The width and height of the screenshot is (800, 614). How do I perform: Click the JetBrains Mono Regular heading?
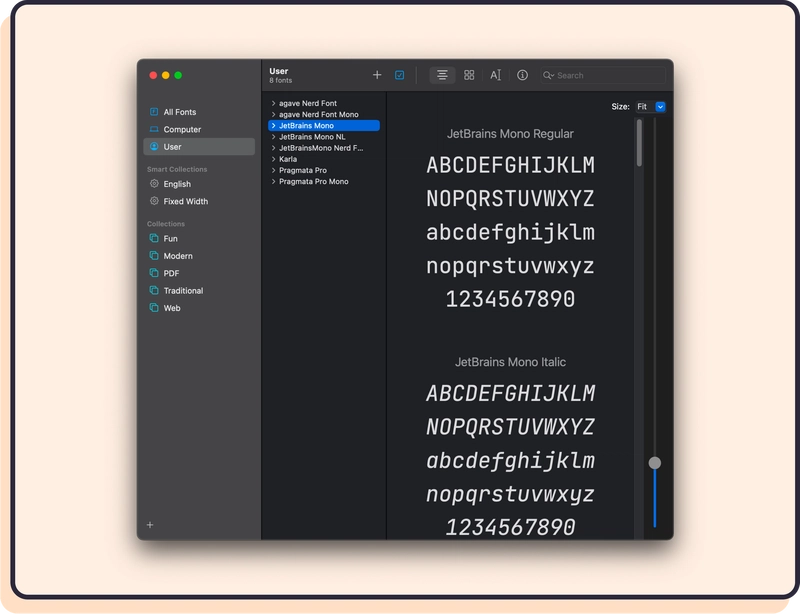[x=510, y=134]
